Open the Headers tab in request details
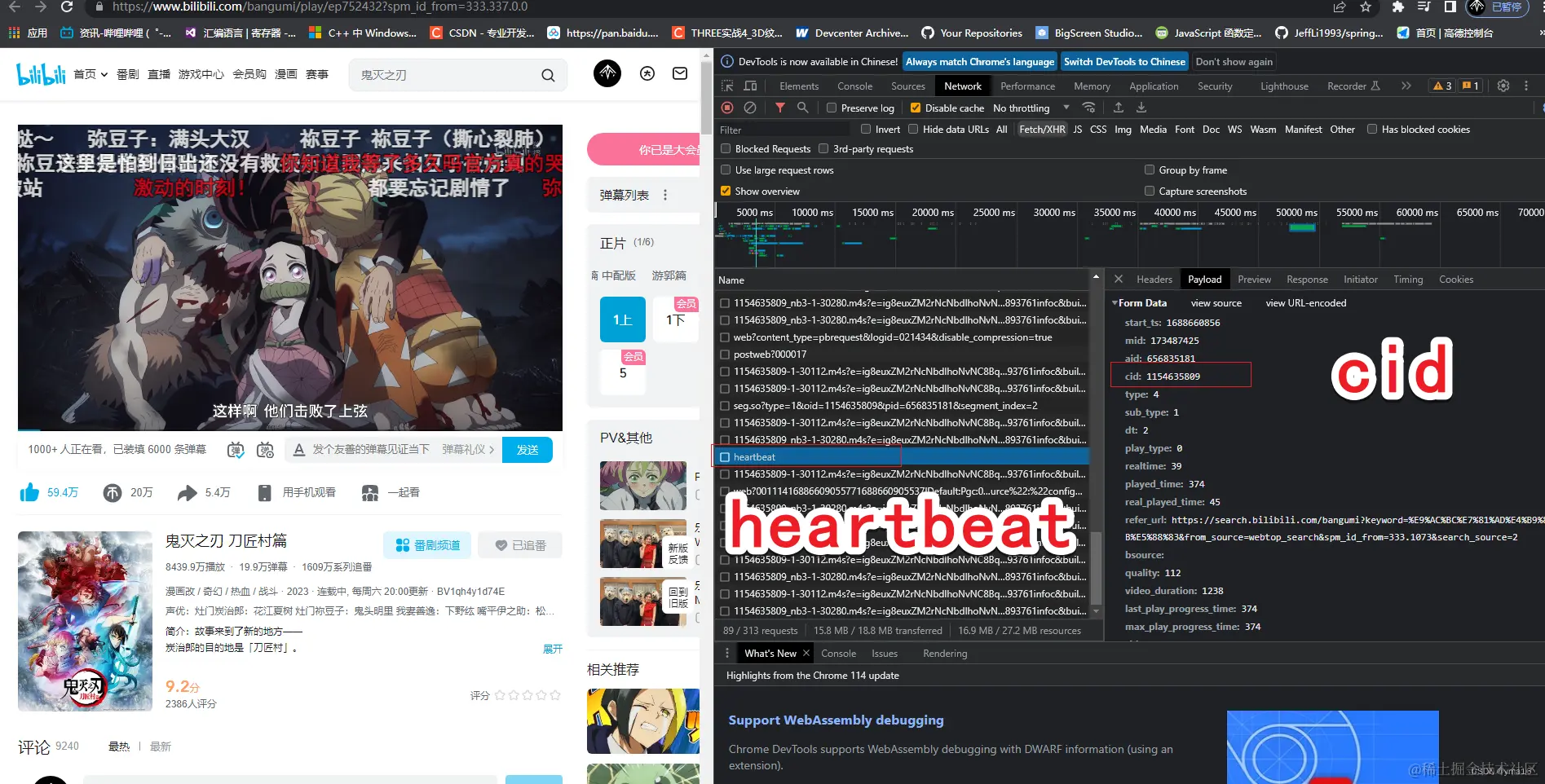Image resolution: width=1545 pixels, height=784 pixels. 1154,279
